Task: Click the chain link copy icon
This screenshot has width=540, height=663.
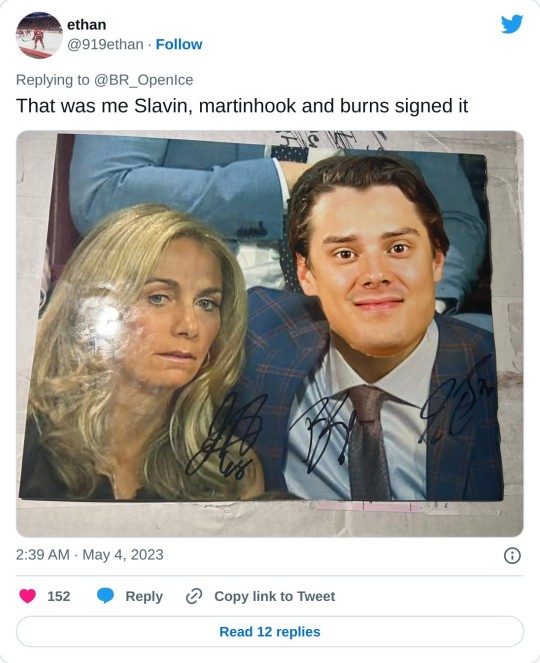Action: click(194, 596)
